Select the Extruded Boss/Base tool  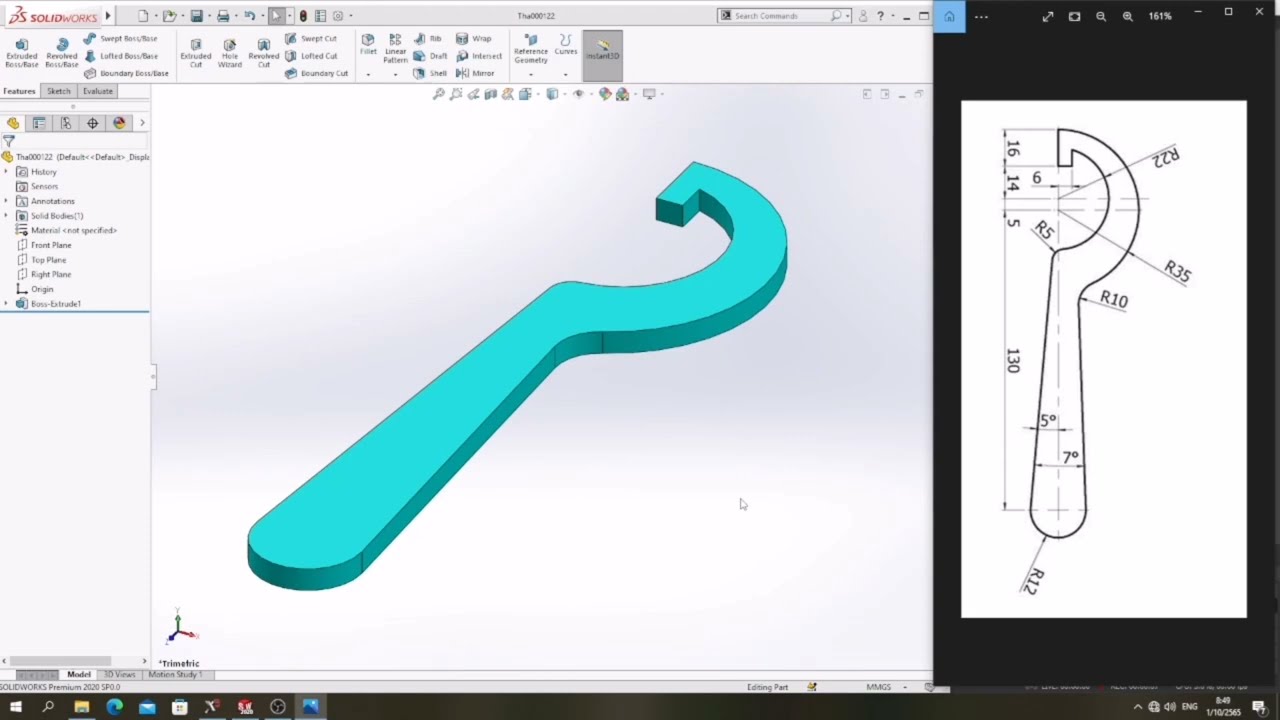tap(22, 53)
